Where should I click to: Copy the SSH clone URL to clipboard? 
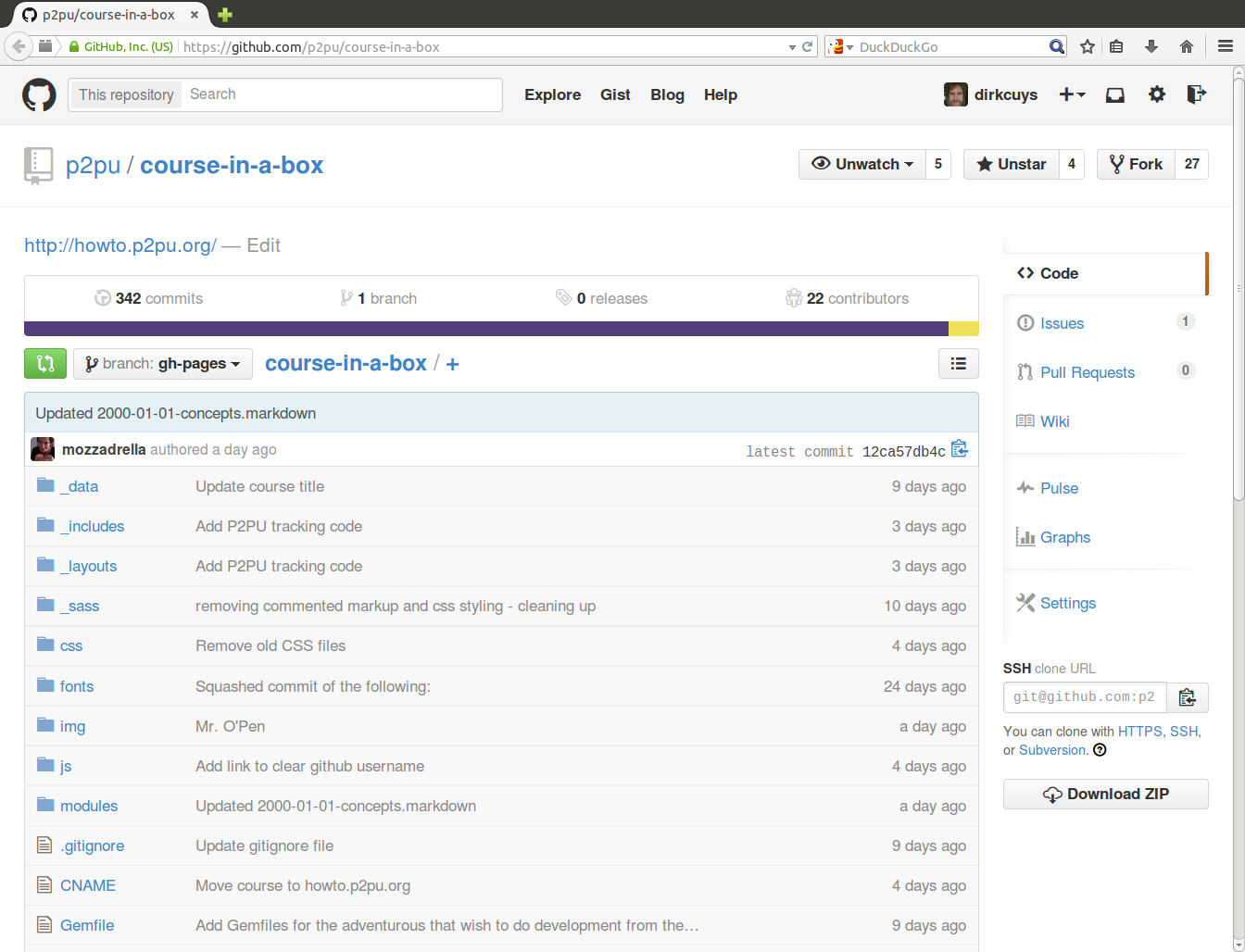1188,697
